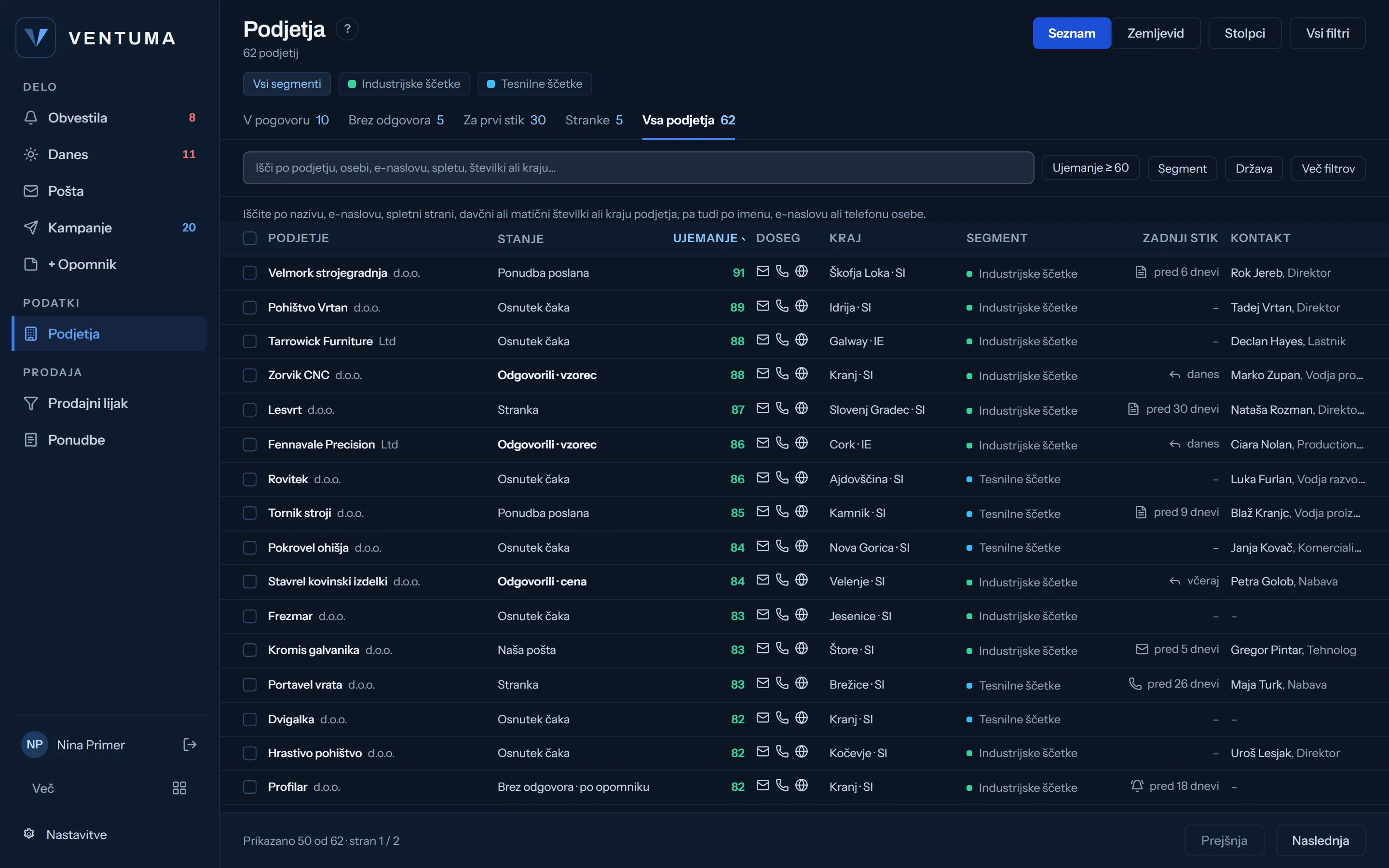Viewport: 1389px width, 868px height.
Task: Click the website globe icon in Tarrowick Furniture row
Action: (801, 340)
